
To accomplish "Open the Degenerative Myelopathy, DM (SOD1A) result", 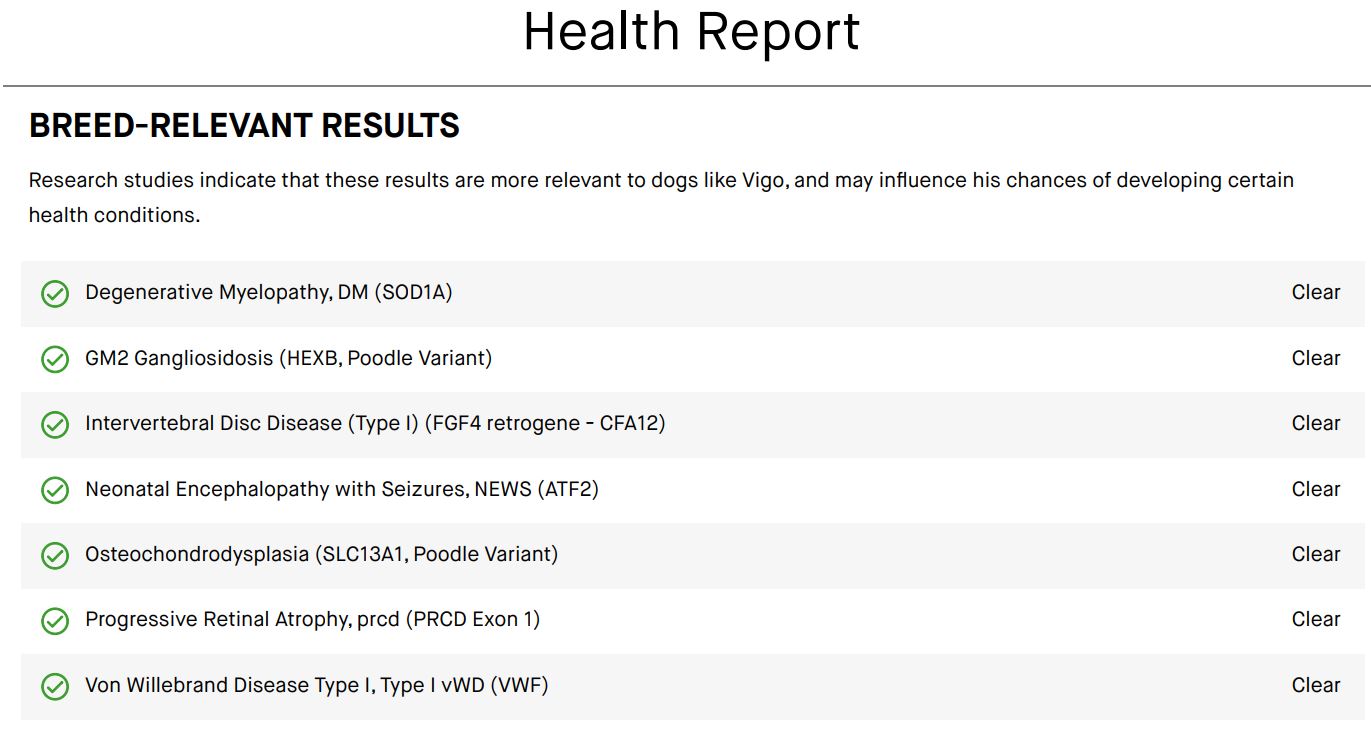I will click(x=268, y=293).
